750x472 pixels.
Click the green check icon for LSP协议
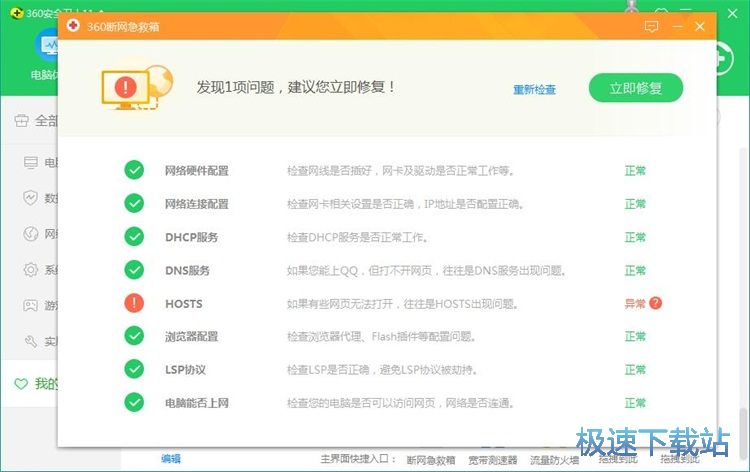coord(134,369)
